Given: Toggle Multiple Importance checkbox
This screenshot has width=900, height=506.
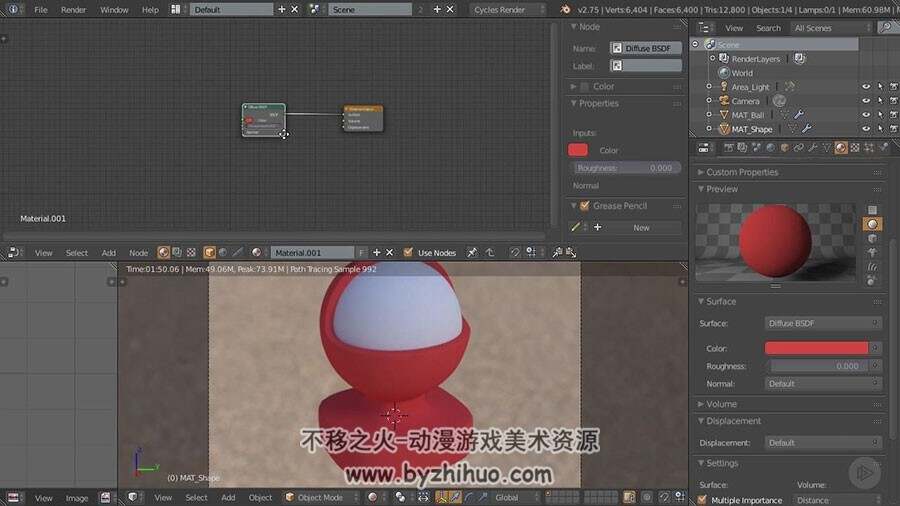Looking at the screenshot, I should (x=702, y=500).
